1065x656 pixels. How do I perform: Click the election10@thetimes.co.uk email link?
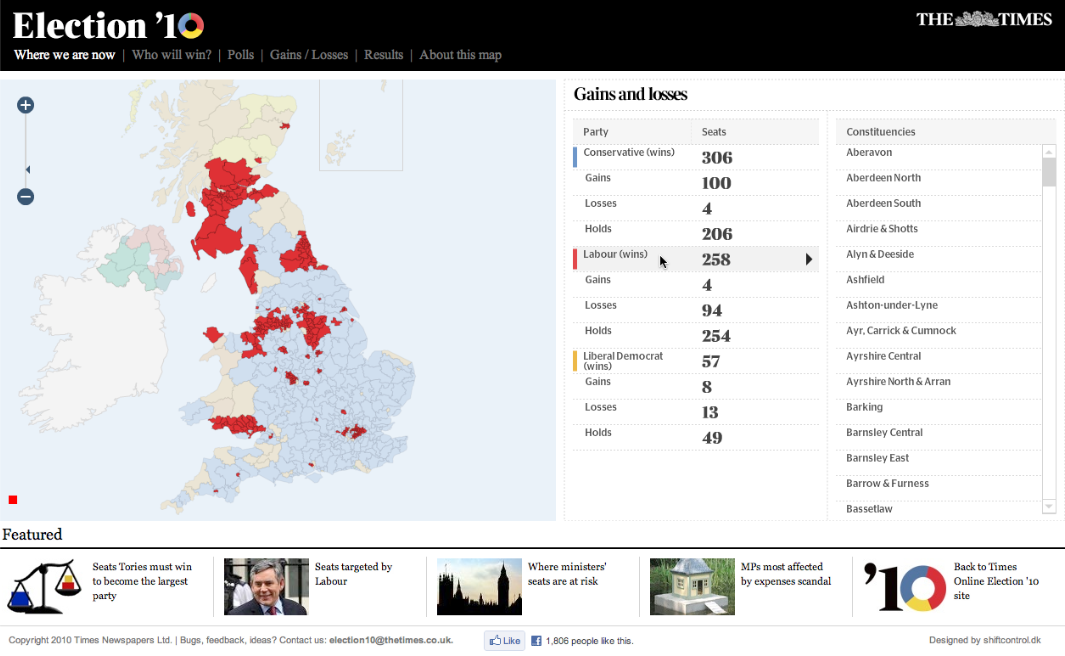[391, 640]
